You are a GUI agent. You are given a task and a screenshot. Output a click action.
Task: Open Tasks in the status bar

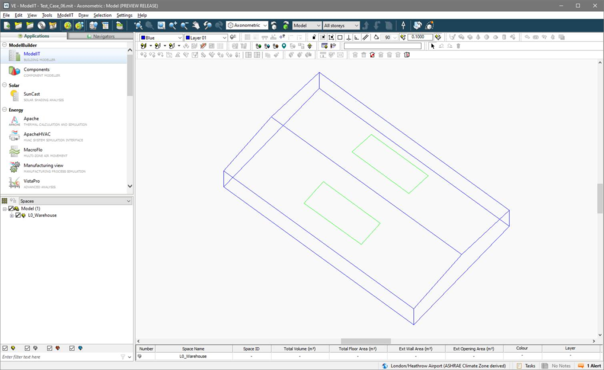[526, 366]
